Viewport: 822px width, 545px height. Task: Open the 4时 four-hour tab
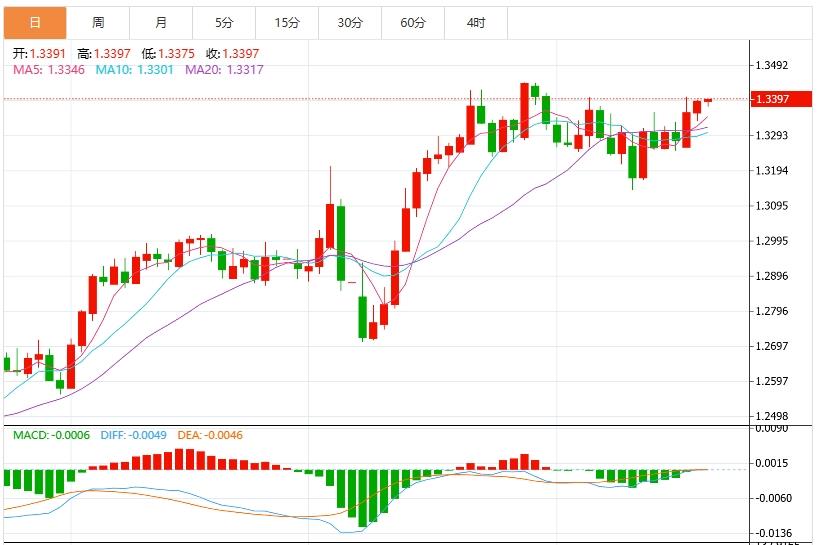476,22
